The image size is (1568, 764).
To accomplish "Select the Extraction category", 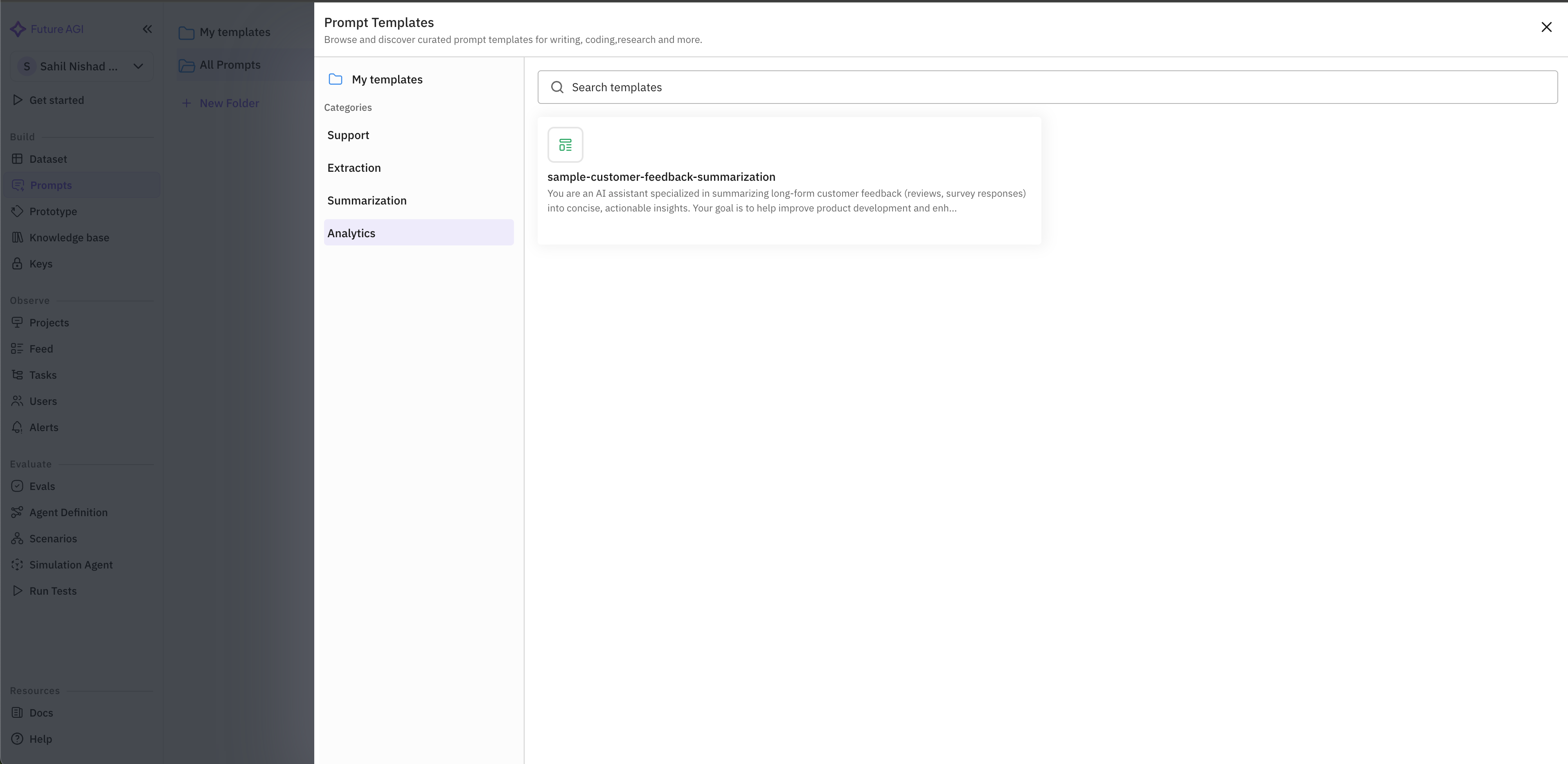I will [x=354, y=168].
